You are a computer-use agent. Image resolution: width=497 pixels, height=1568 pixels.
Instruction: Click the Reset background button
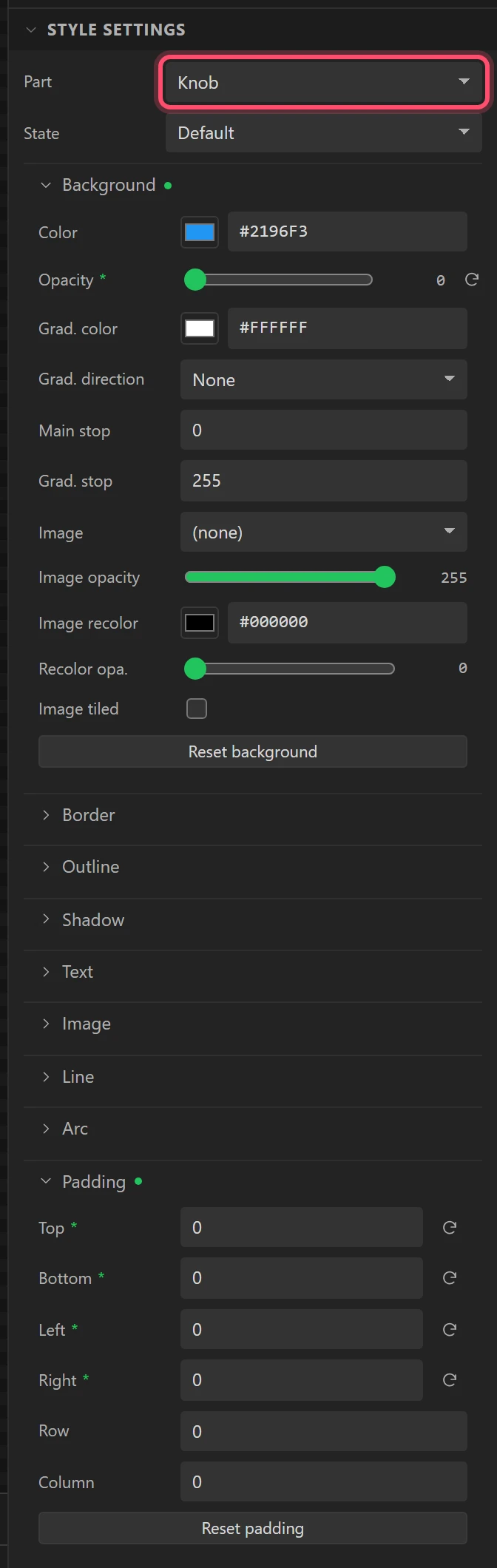pos(253,751)
